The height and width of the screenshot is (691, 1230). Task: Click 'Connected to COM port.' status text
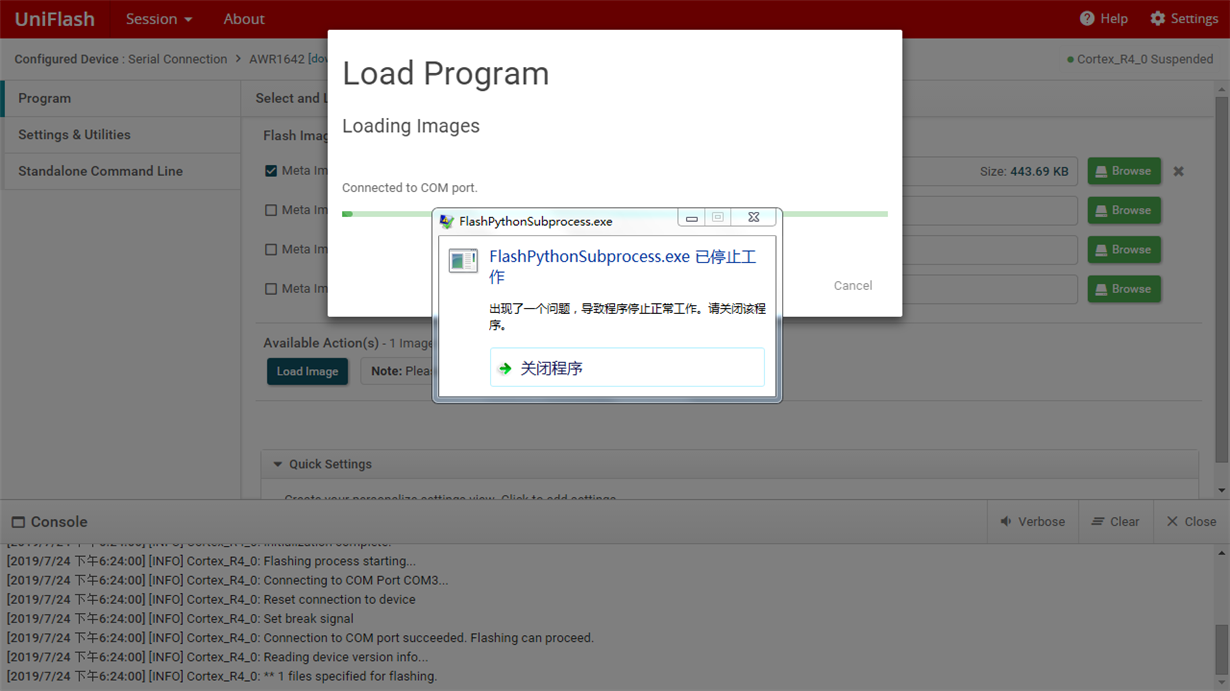(410, 188)
